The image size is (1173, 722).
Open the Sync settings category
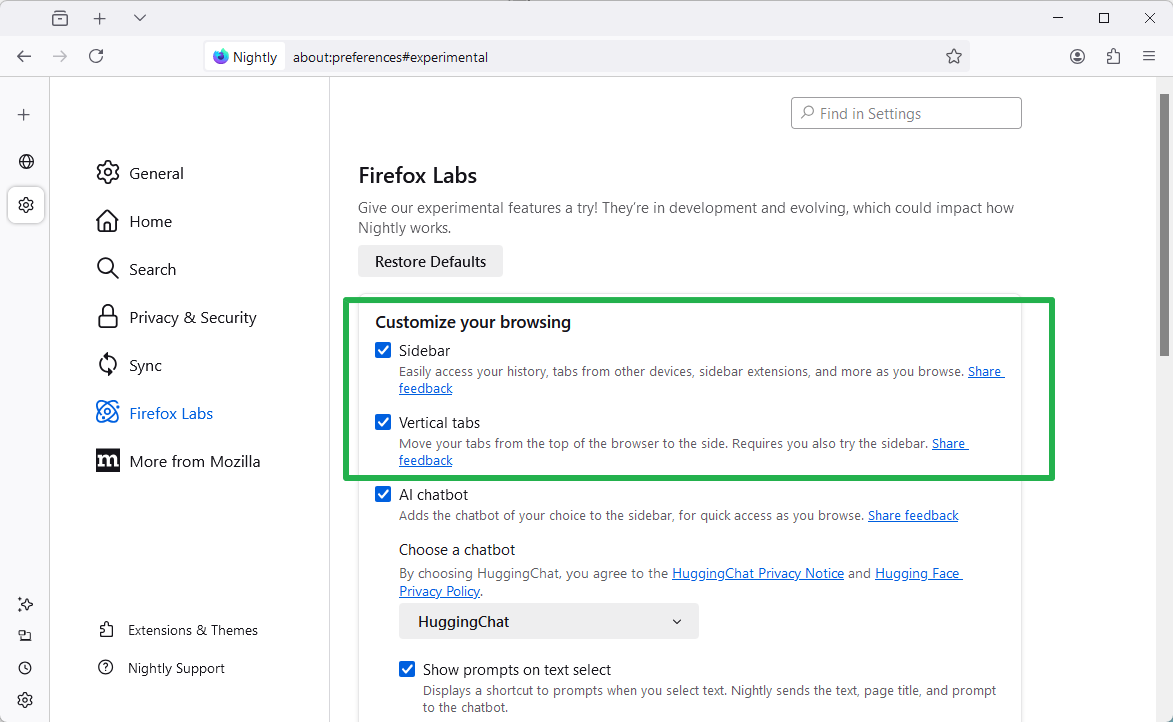(x=129, y=365)
